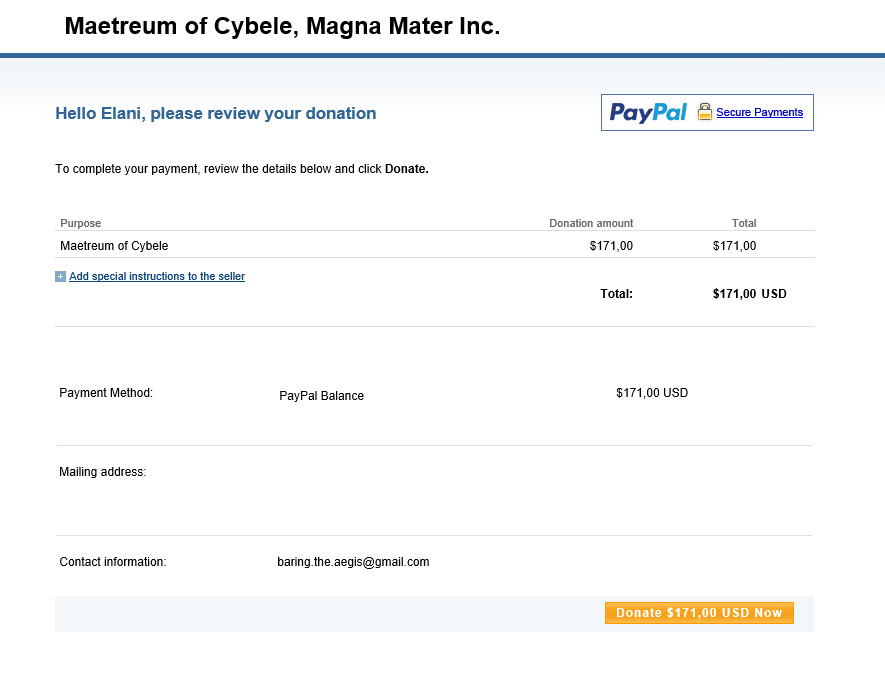The width and height of the screenshot is (885, 675).
Task: Click the bold $171,00 USD total amount
Action: [749, 294]
